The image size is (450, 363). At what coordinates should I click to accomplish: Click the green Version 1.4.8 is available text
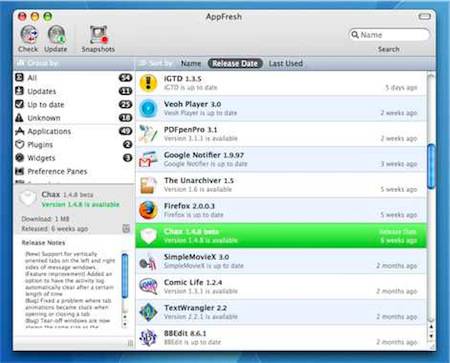click(x=80, y=204)
